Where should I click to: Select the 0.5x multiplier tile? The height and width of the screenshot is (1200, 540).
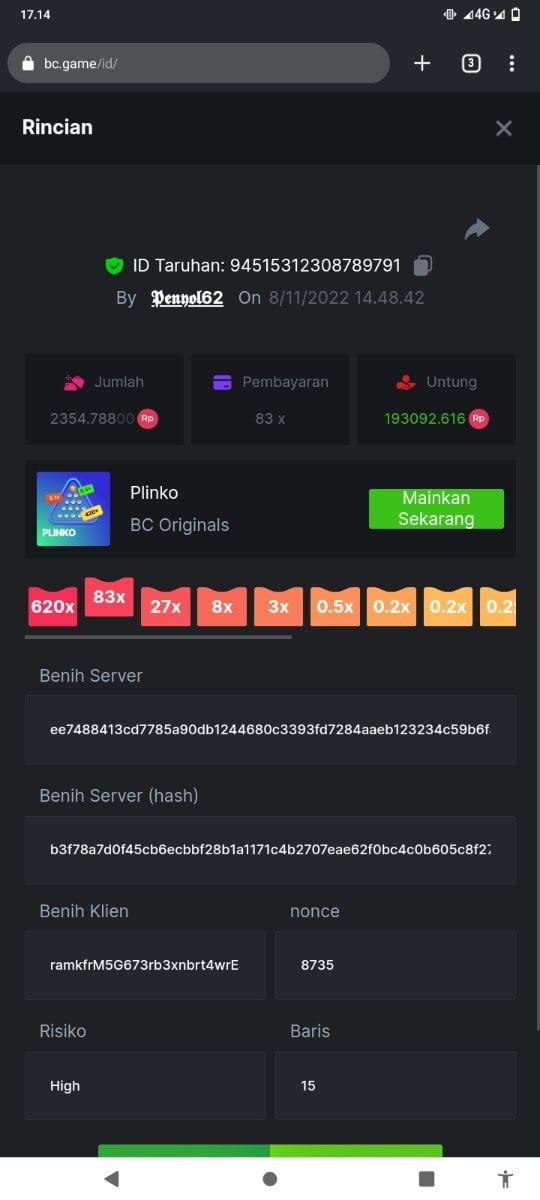(335, 606)
